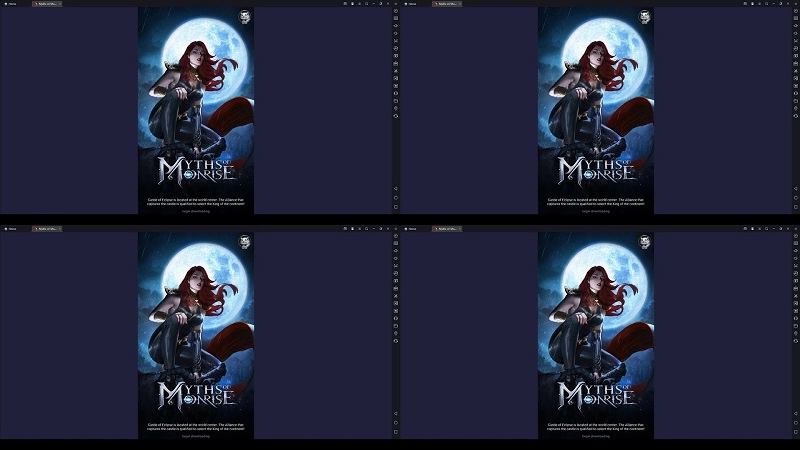Tap Android Back arrow in bottom-left emulator
Image resolution: width=800 pixels, height=450 pixels.
pos(396,414)
